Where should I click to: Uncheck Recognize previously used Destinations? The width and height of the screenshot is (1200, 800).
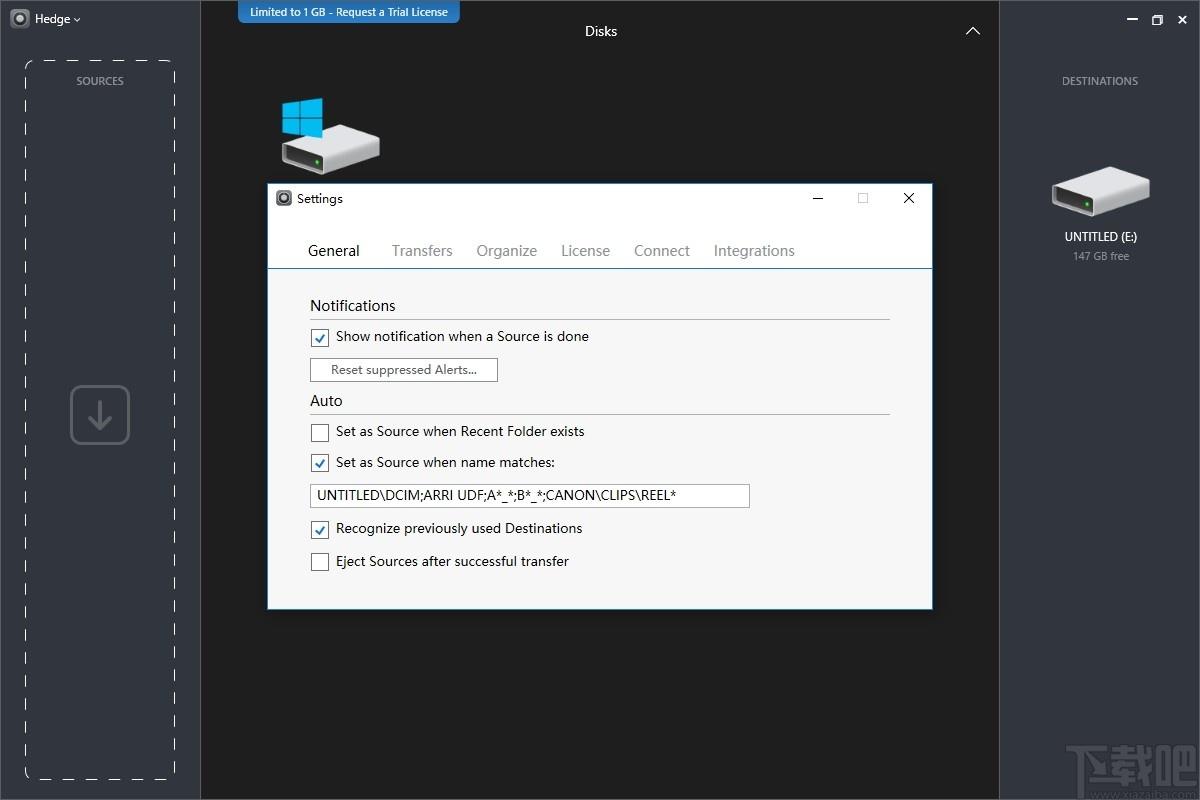tap(320, 530)
